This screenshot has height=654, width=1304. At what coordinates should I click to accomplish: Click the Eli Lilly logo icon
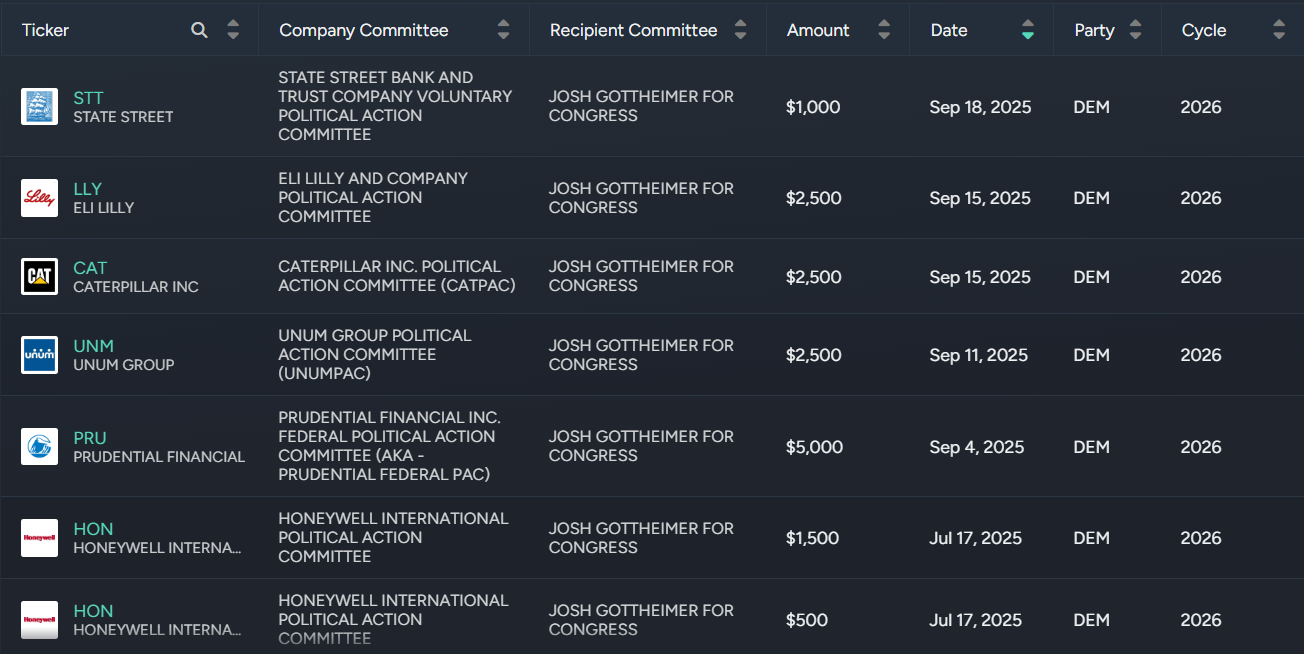[40, 198]
